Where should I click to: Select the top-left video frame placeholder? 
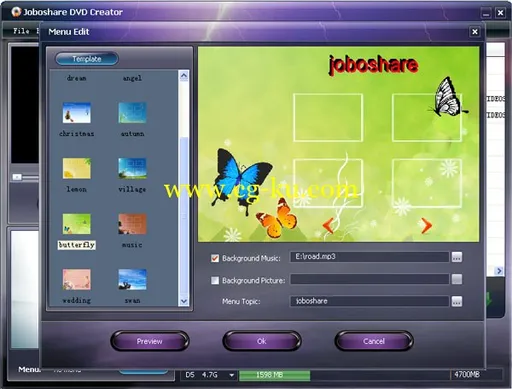[x=328, y=118]
